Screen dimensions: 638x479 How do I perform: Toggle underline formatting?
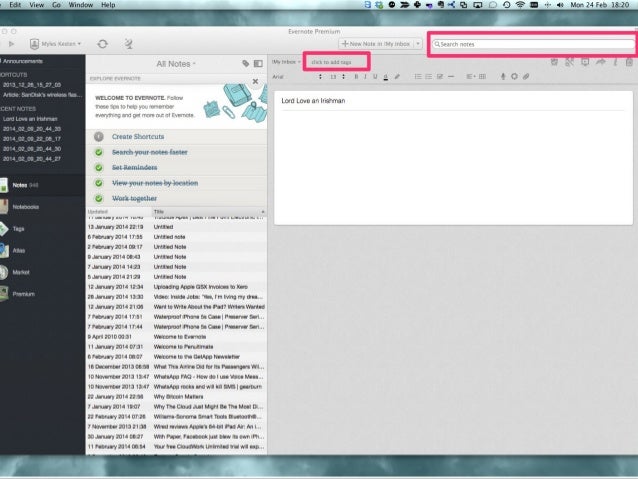[x=375, y=77]
